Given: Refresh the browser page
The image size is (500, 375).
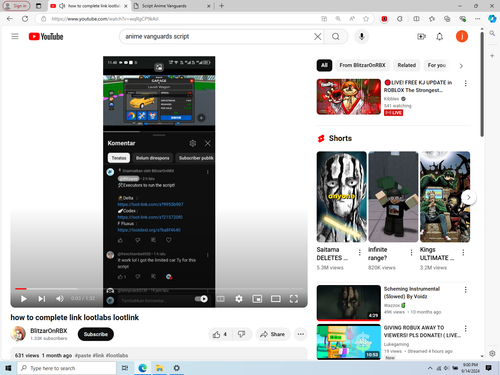Looking at the screenshot, I should pyautogui.click(x=25, y=19).
